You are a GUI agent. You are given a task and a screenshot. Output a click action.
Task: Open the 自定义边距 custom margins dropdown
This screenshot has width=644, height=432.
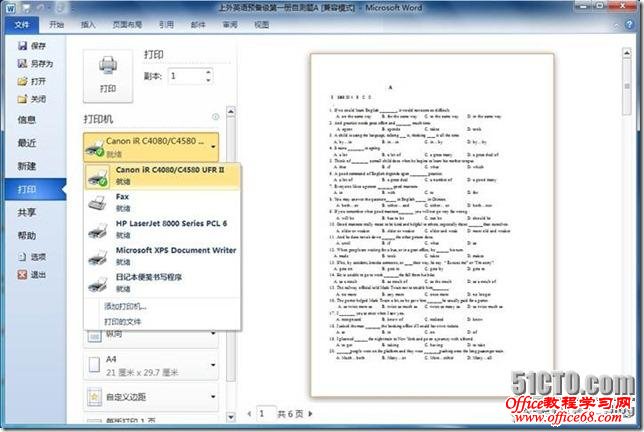[151, 397]
